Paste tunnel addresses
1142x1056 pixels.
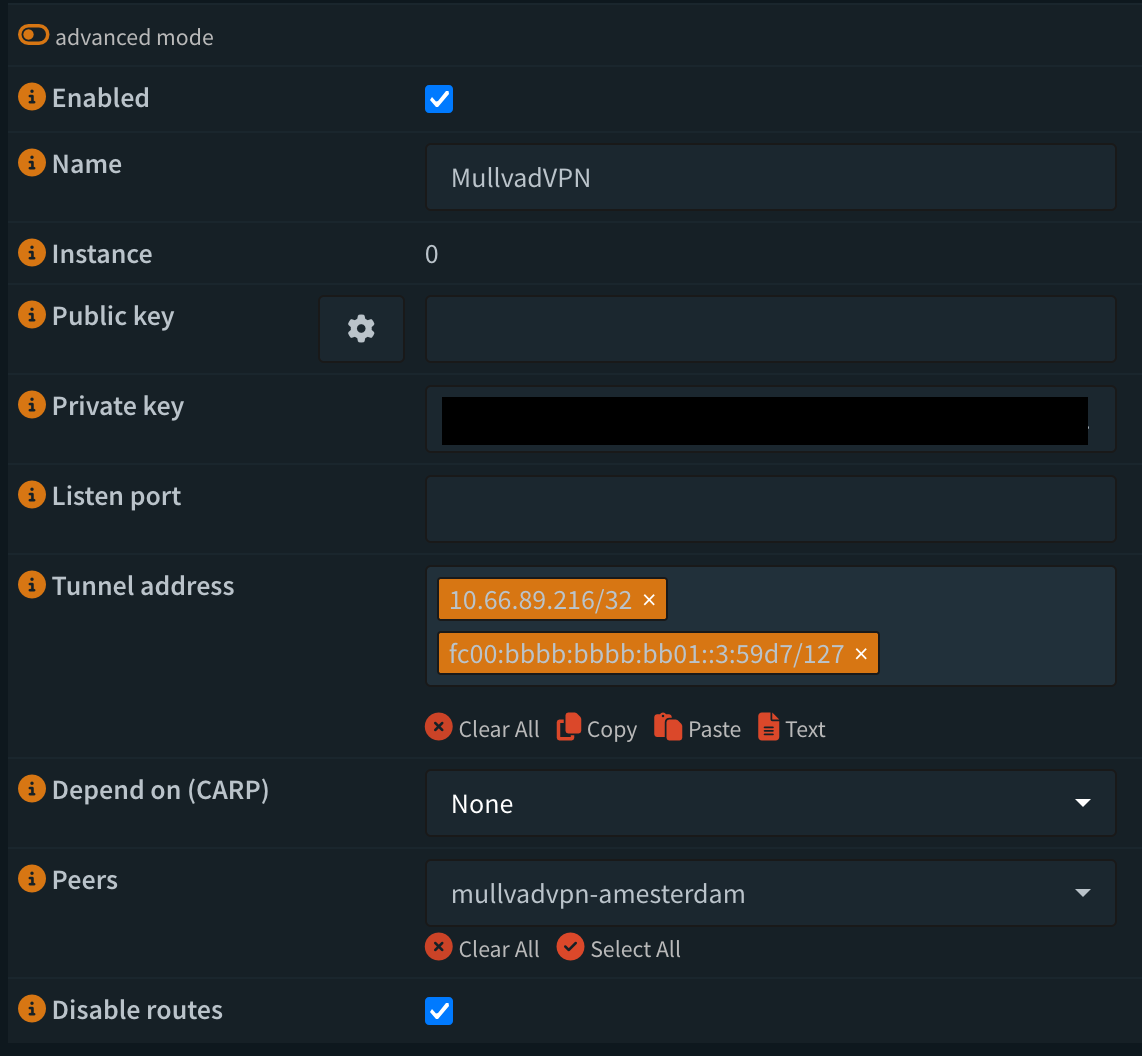tap(697, 728)
